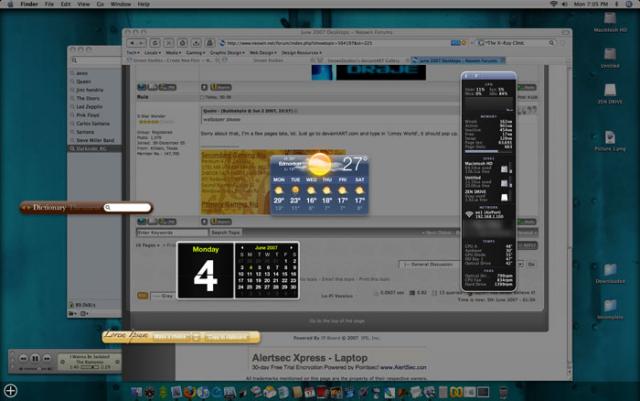This screenshot has width=640, height=401.
Task: Click the magnifier icon in browser search box
Action: (x=551, y=43)
